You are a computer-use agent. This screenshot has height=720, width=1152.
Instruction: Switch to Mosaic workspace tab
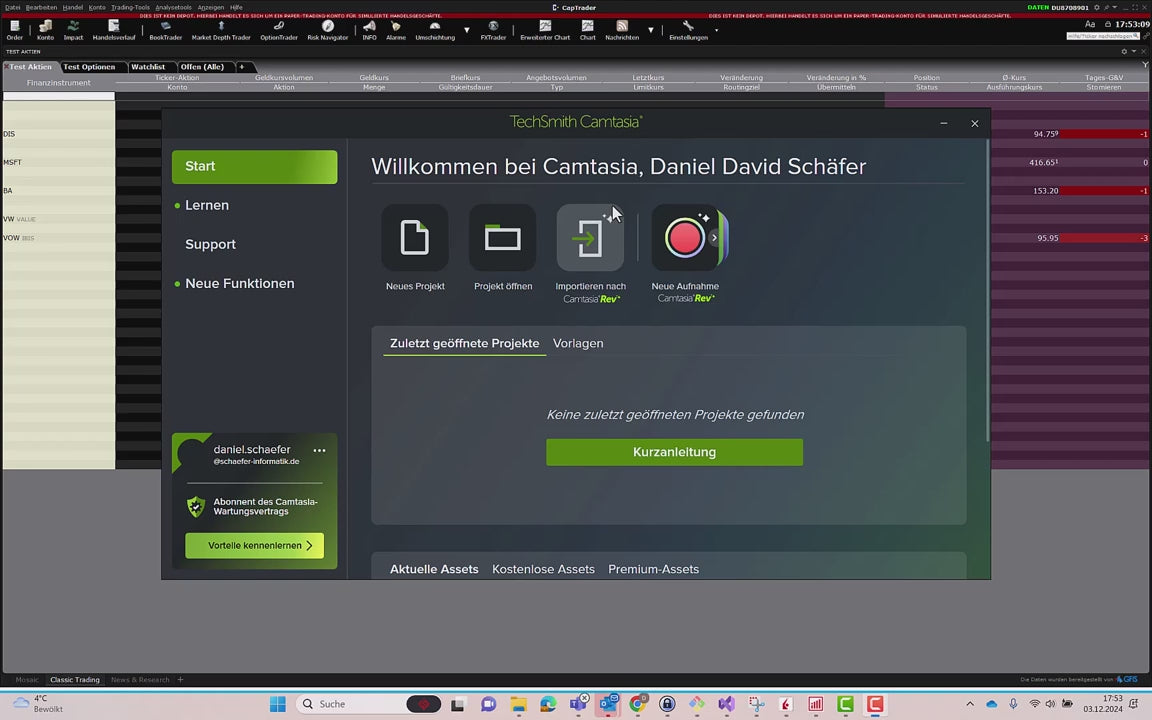(27, 680)
